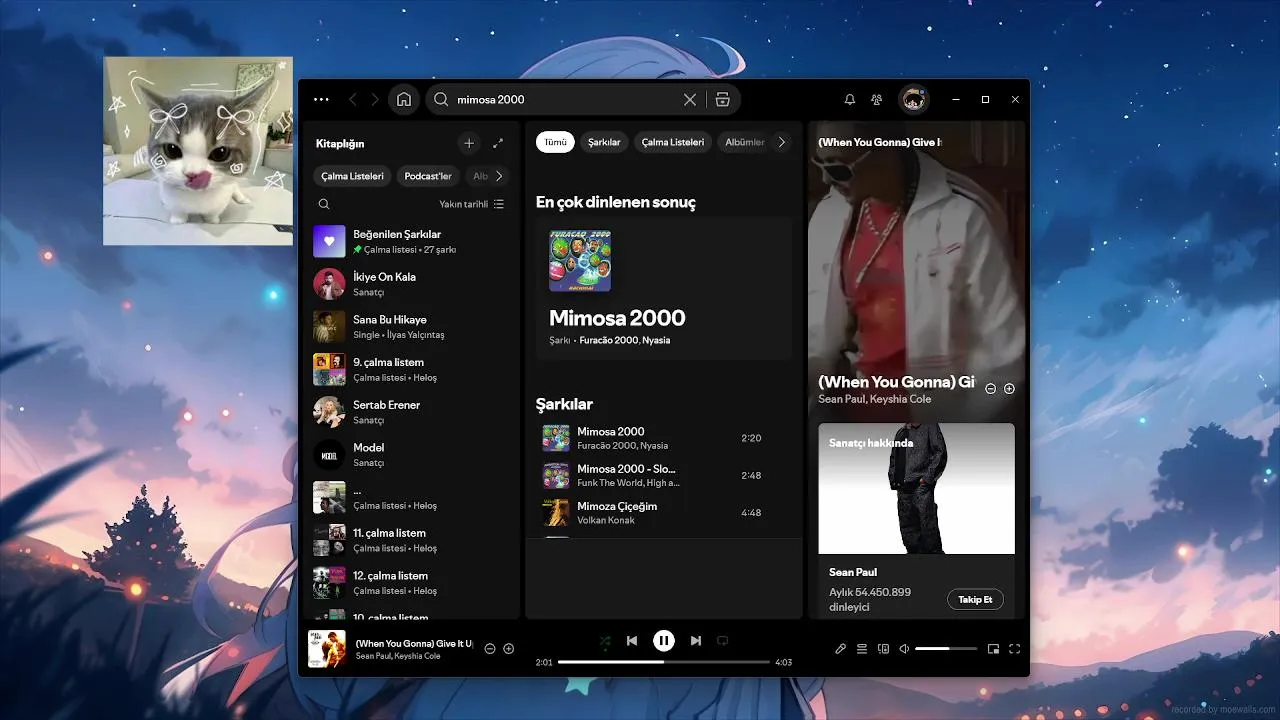Go back with the left arrow
This screenshot has height=720, width=1280.
tap(352, 99)
